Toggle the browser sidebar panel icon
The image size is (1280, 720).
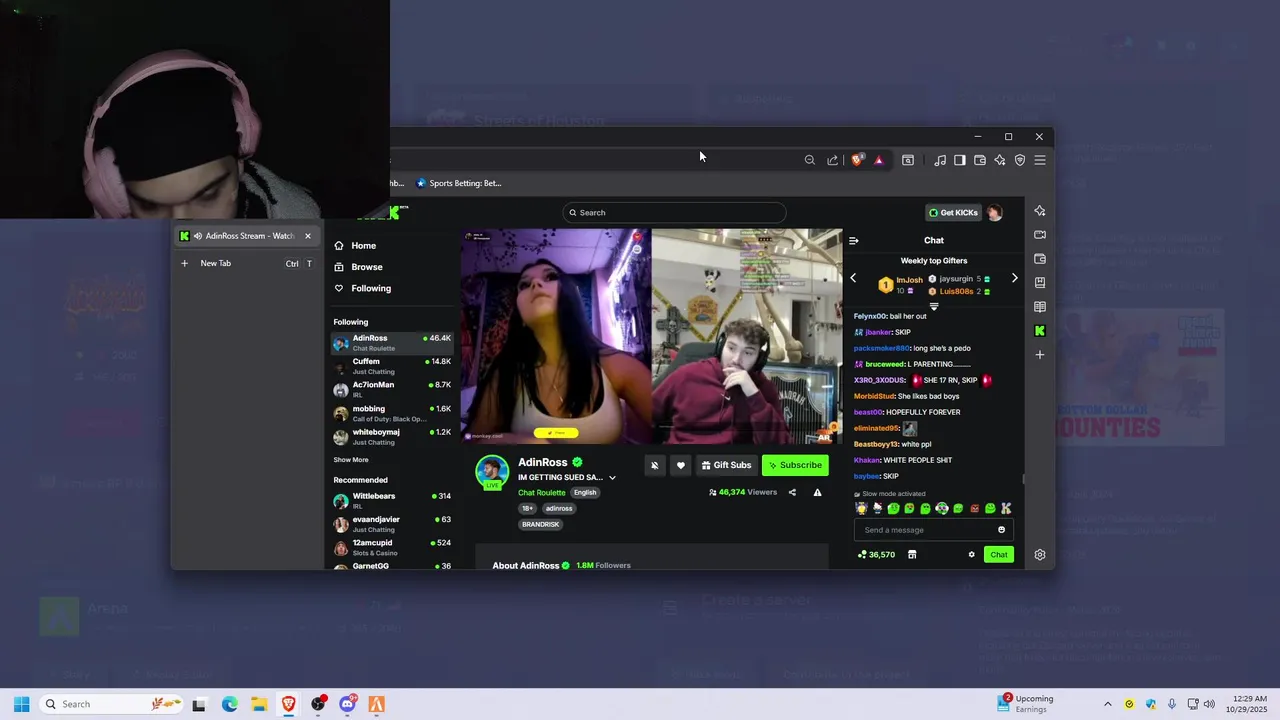960,160
